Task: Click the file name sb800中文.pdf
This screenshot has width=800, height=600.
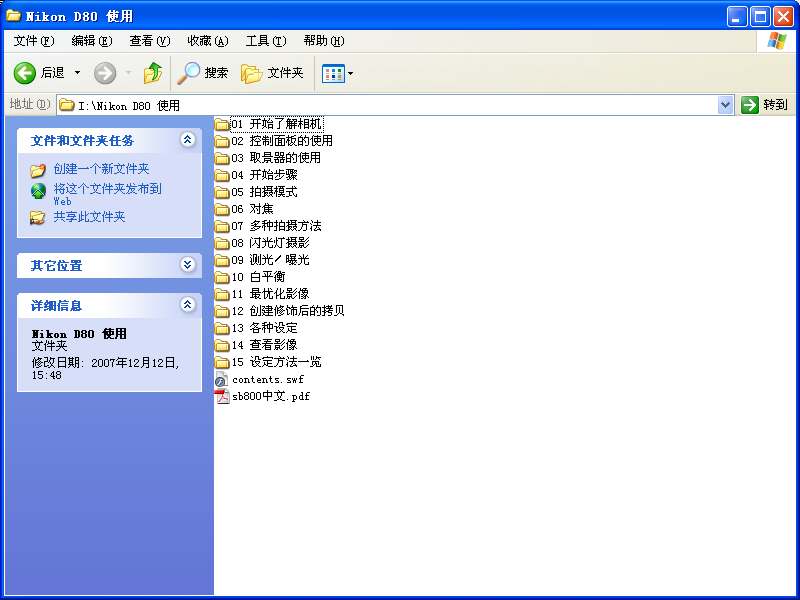Action: coord(271,396)
